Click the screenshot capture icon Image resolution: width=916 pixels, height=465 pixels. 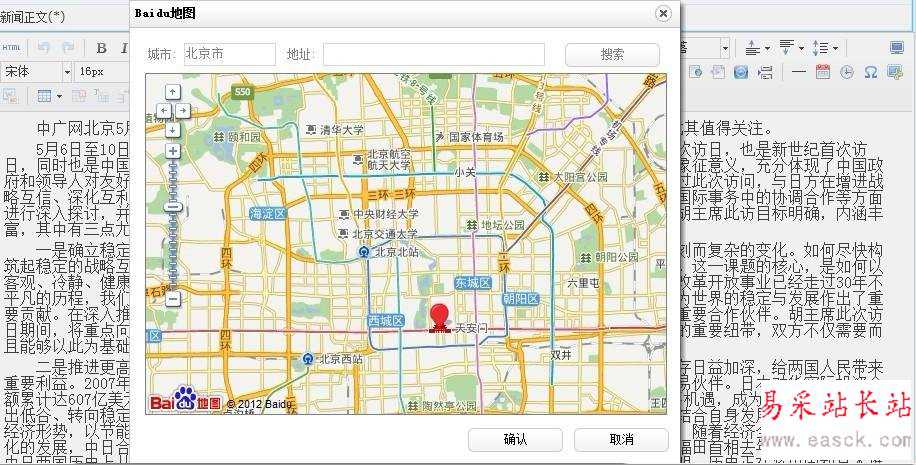(895, 72)
